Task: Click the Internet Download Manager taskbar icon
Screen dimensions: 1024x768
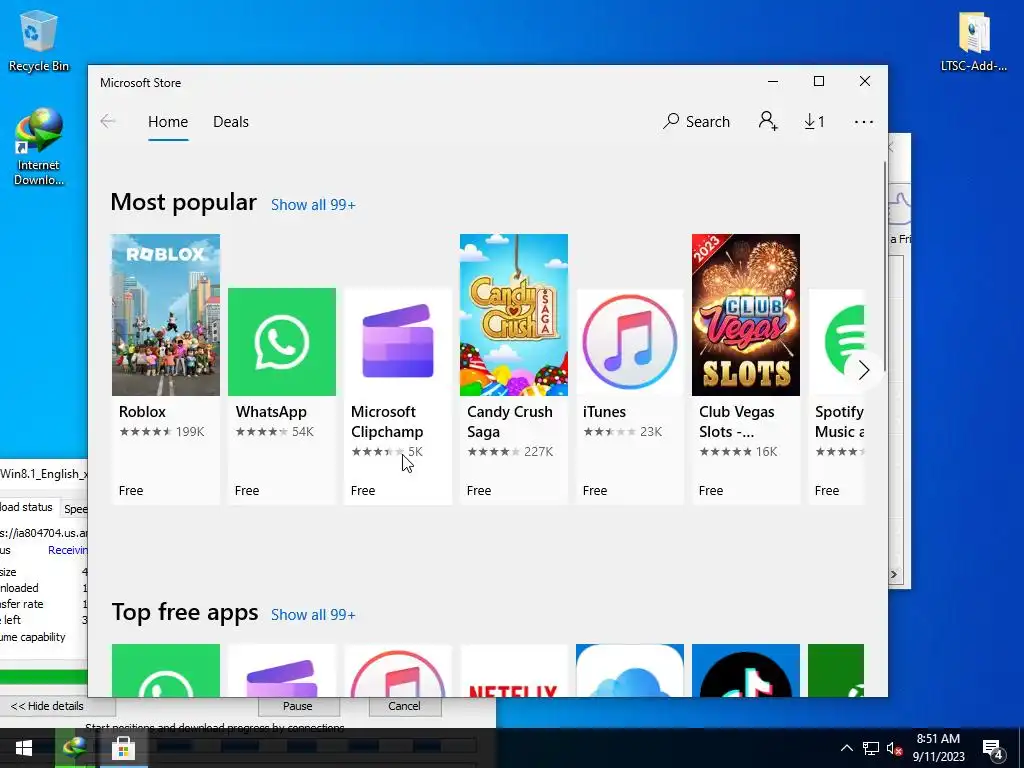Action: [x=75, y=748]
